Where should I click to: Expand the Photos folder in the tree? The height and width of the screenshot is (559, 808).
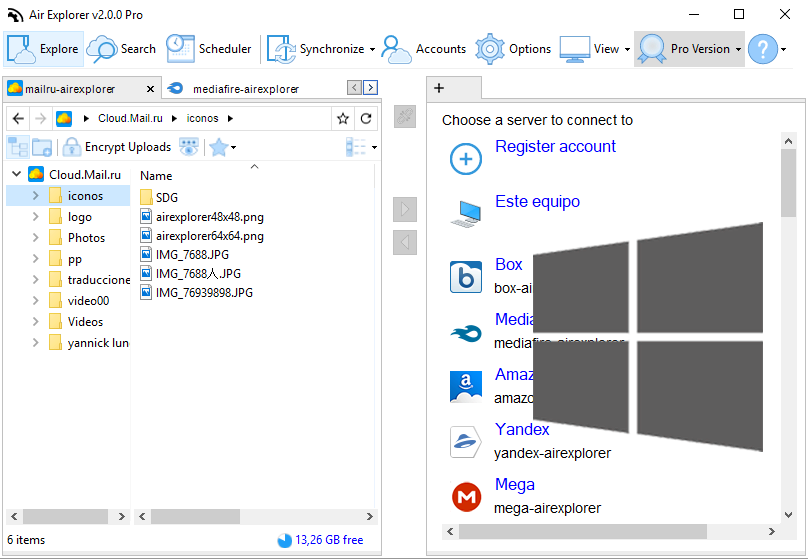pyautogui.click(x=35, y=238)
